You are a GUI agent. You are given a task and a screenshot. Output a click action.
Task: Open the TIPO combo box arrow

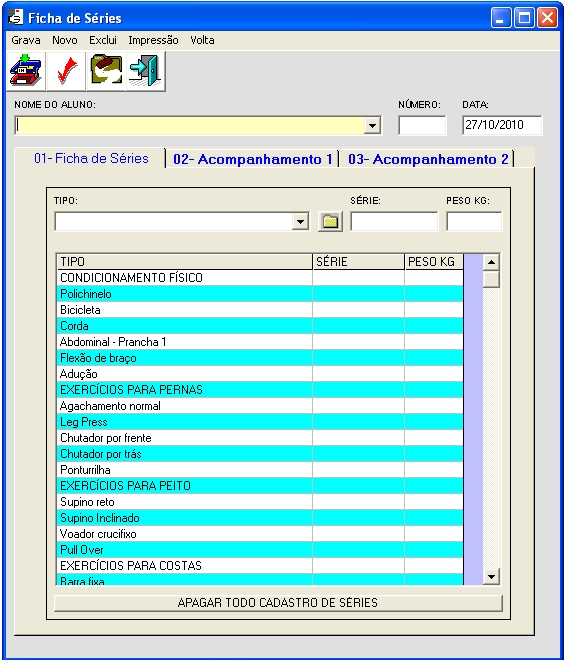click(300, 221)
